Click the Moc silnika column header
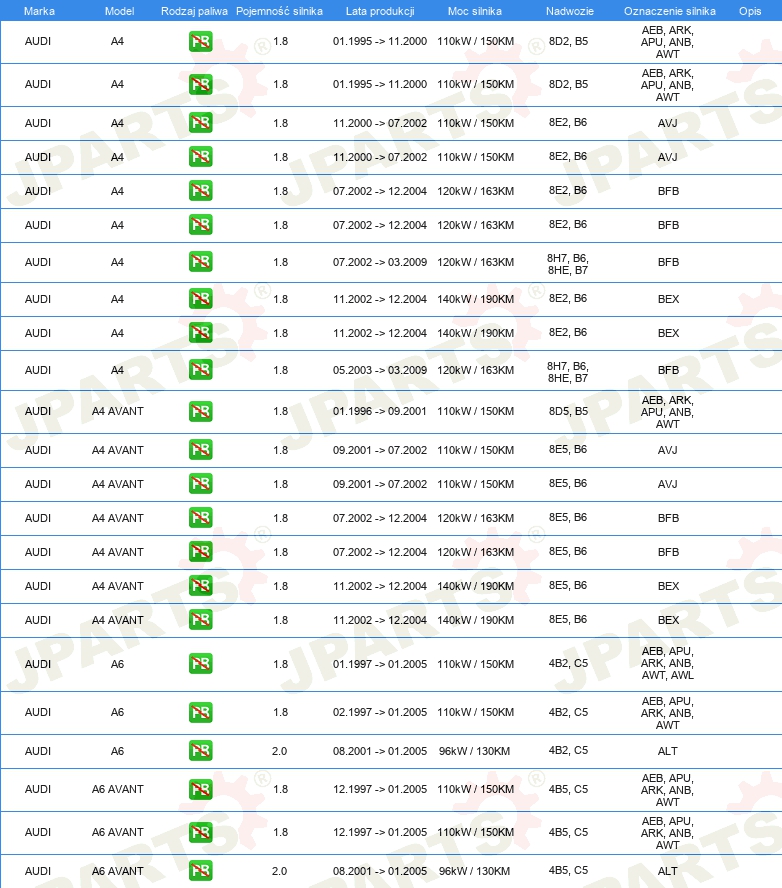The height and width of the screenshot is (888, 782). point(475,11)
